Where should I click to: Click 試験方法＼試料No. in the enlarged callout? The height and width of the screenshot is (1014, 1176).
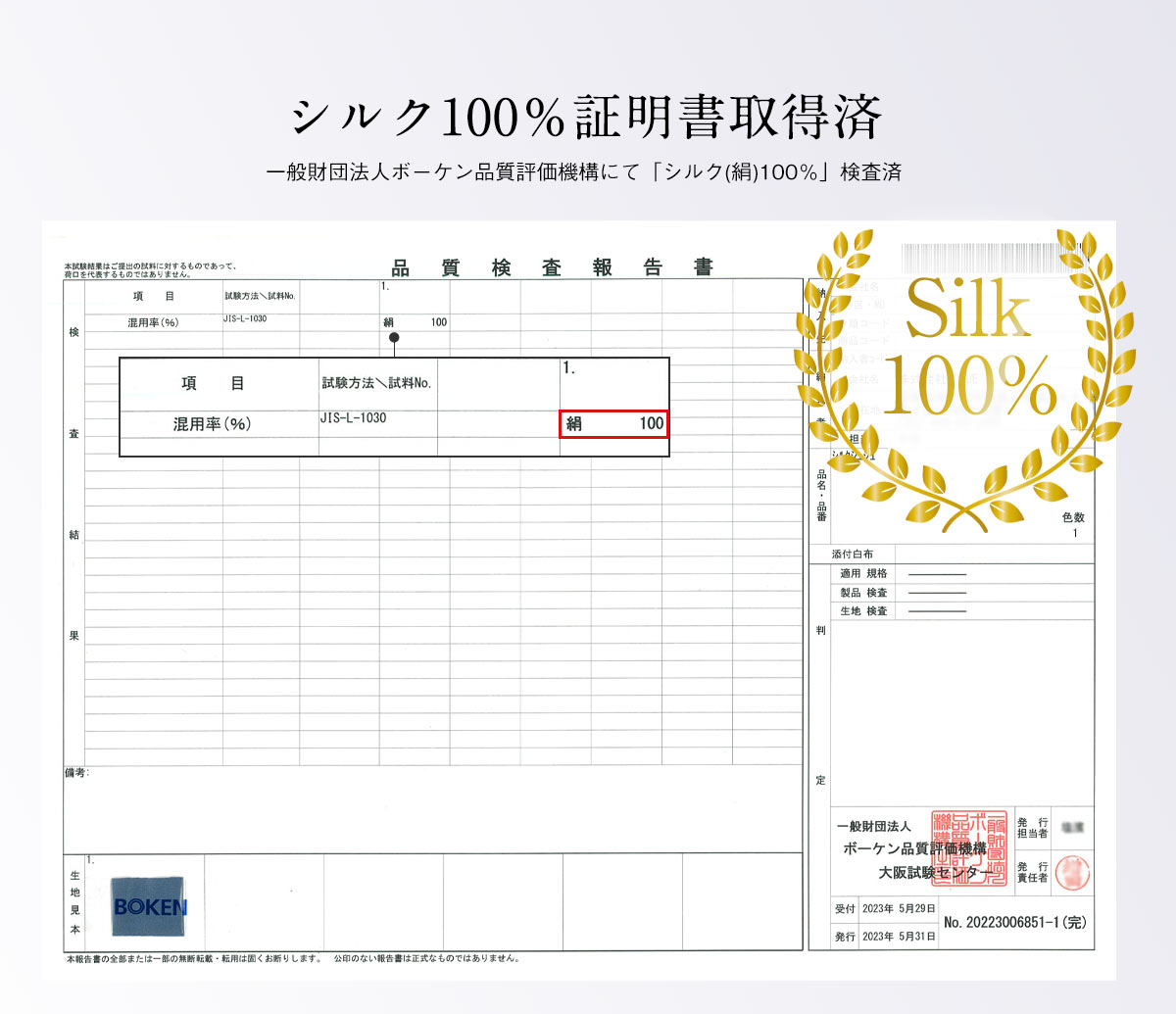[376, 383]
